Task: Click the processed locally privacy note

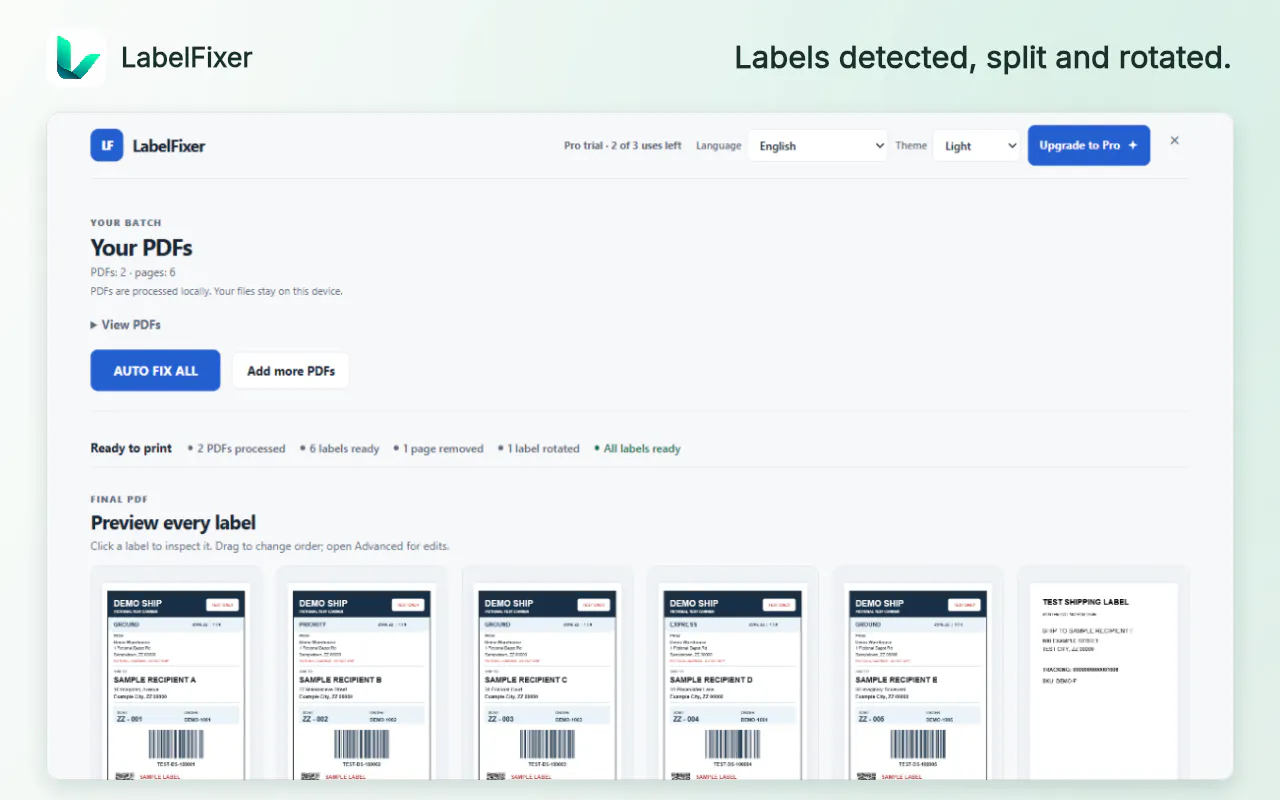Action: click(217, 291)
